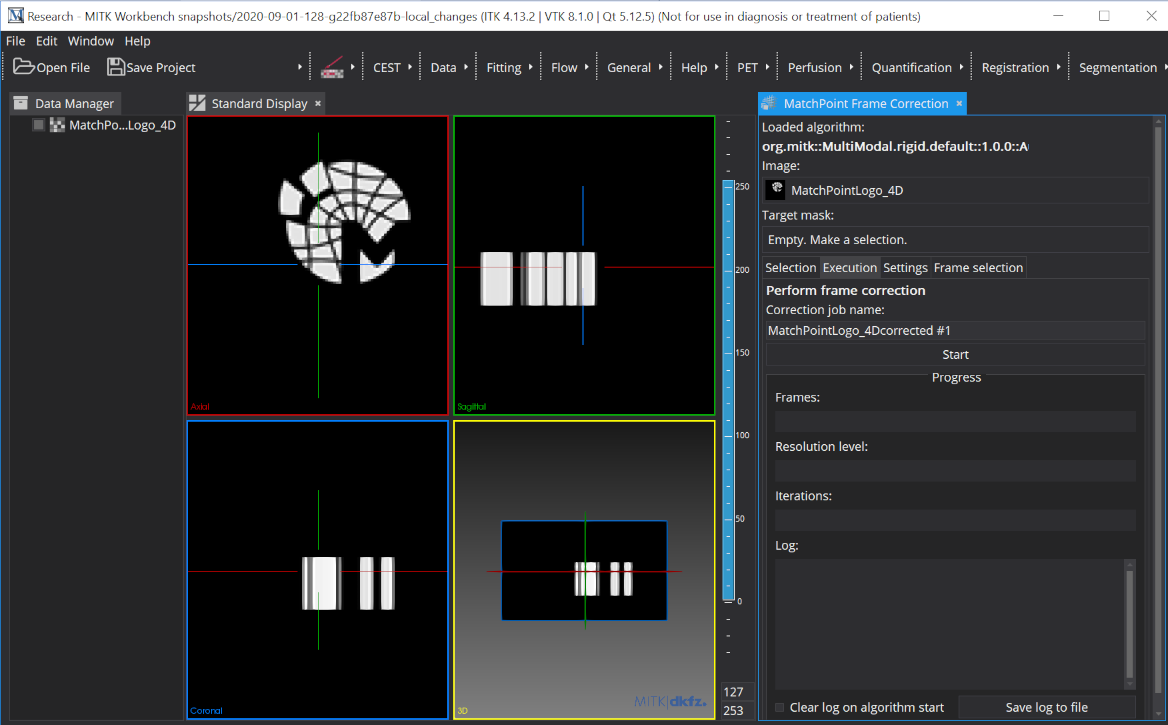This screenshot has height=725, width=1168.
Task: Click inside the Log text area
Action: pos(950,624)
